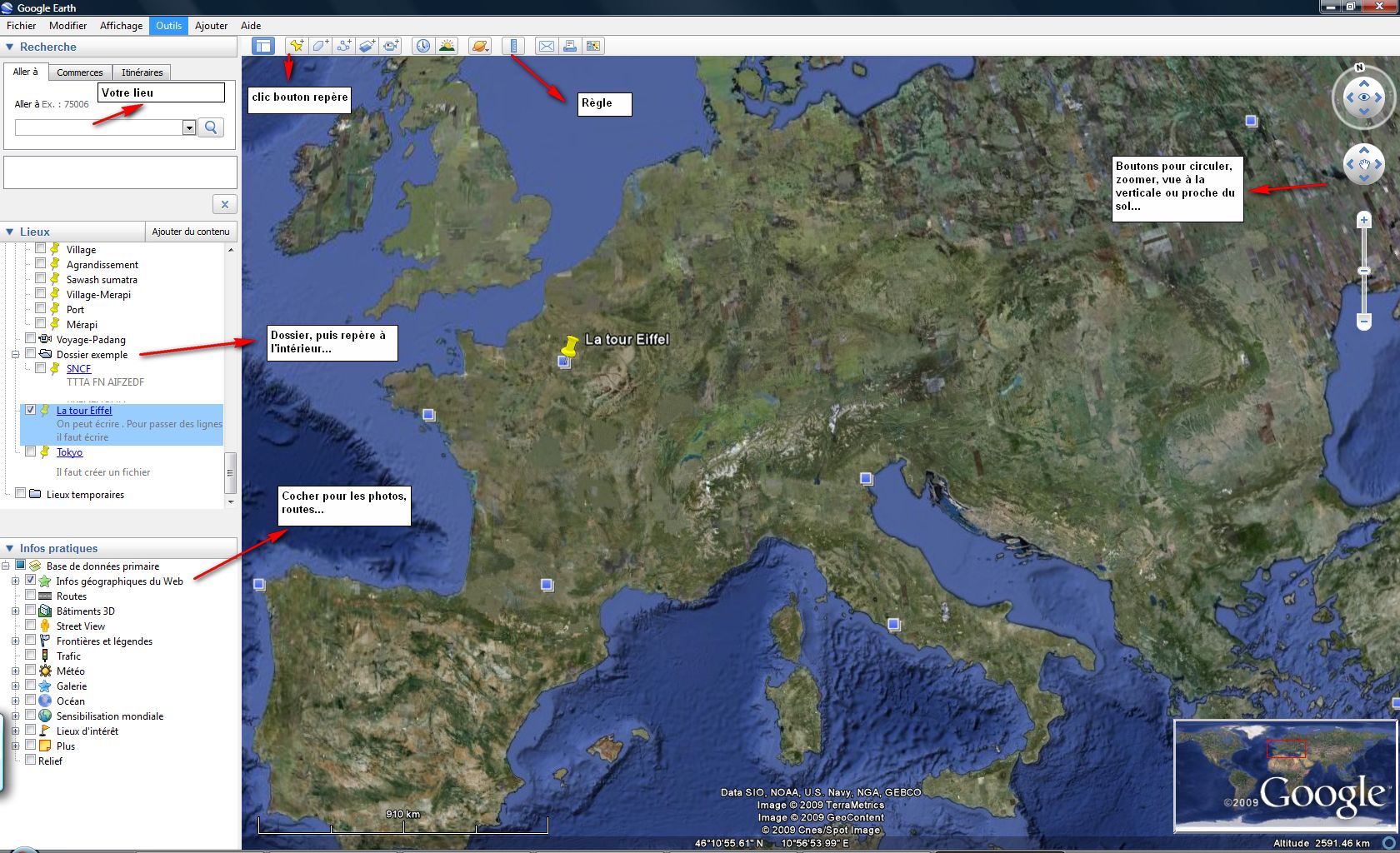1400x853 pixels.
Task: Click the add image overlay tool
Action: [x=367, y=46]
